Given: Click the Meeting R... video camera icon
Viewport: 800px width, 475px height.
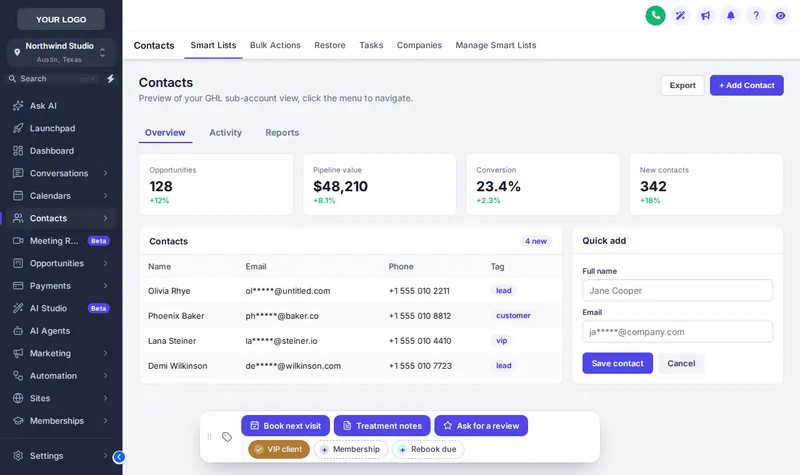Looking at the screenshot, I should tap(18, 240).
